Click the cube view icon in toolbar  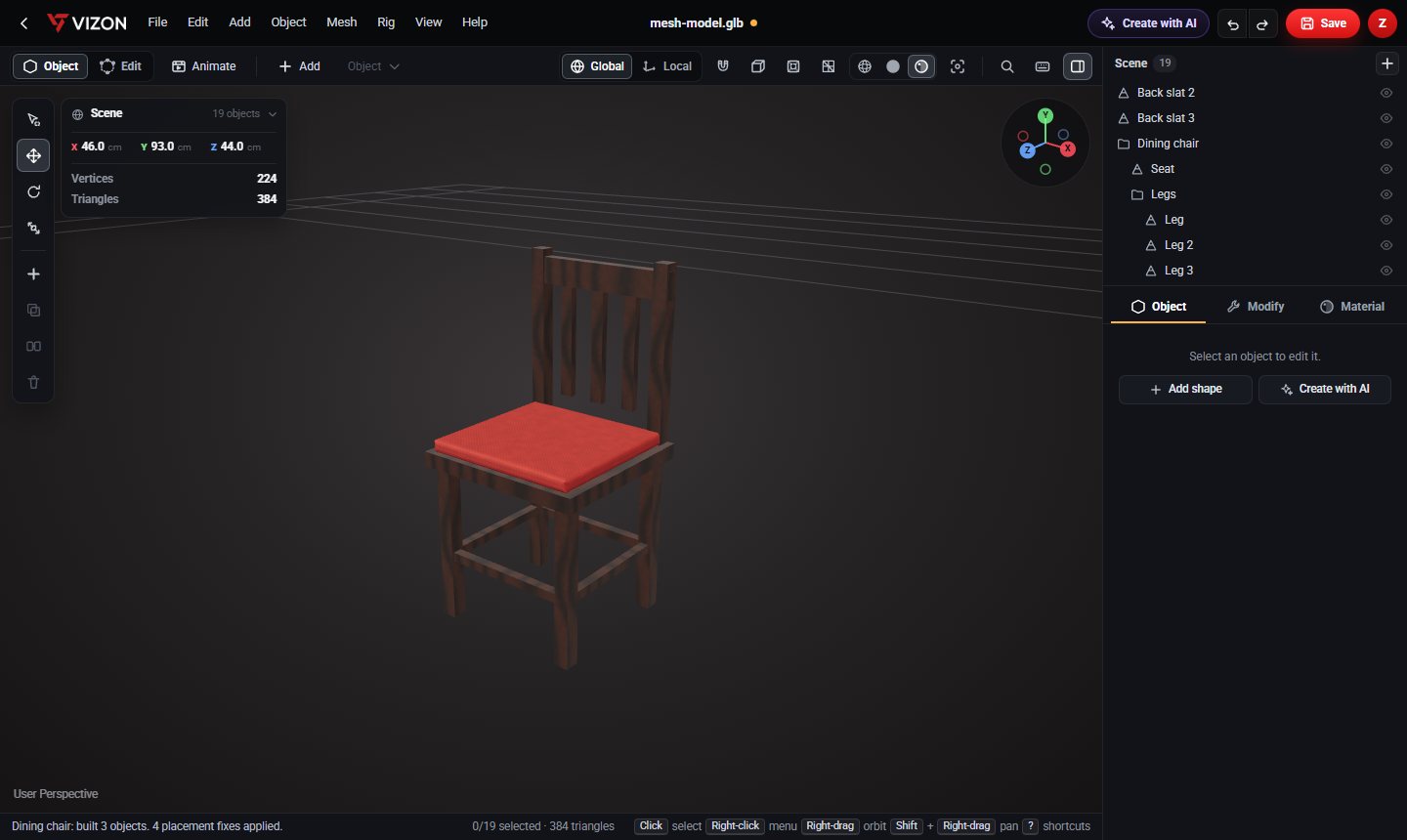point(758,66)
